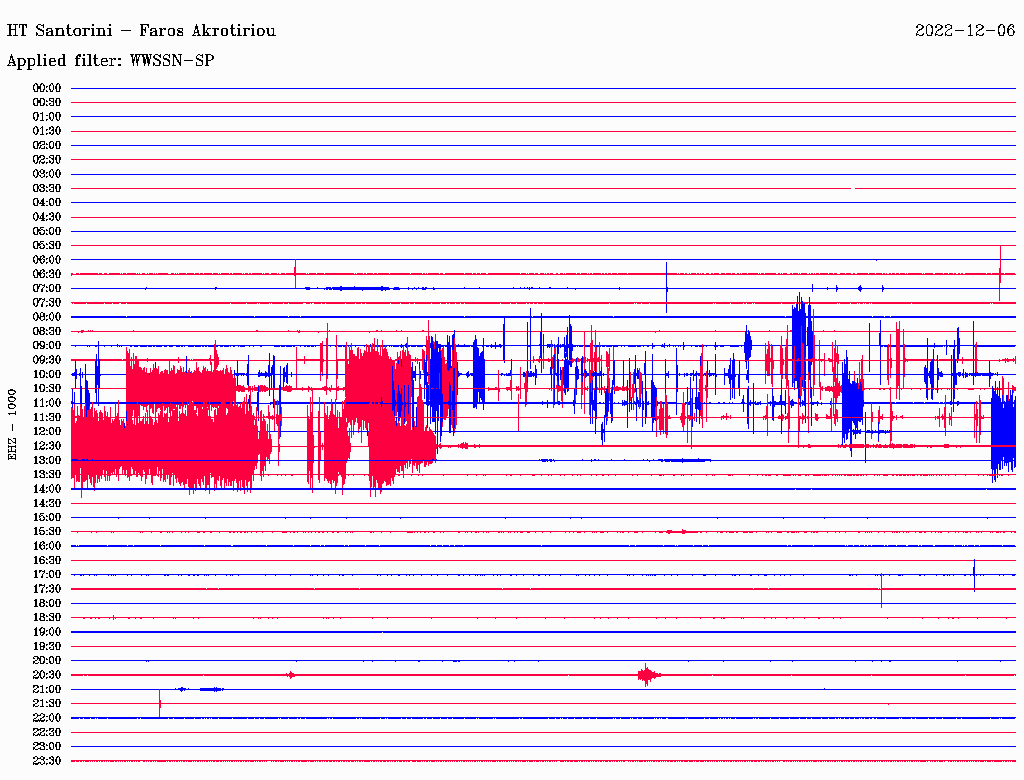The width and height of the screenshot is (1024, 780).
Task: Click the 14:30 time label
Action: click(46, 504)
